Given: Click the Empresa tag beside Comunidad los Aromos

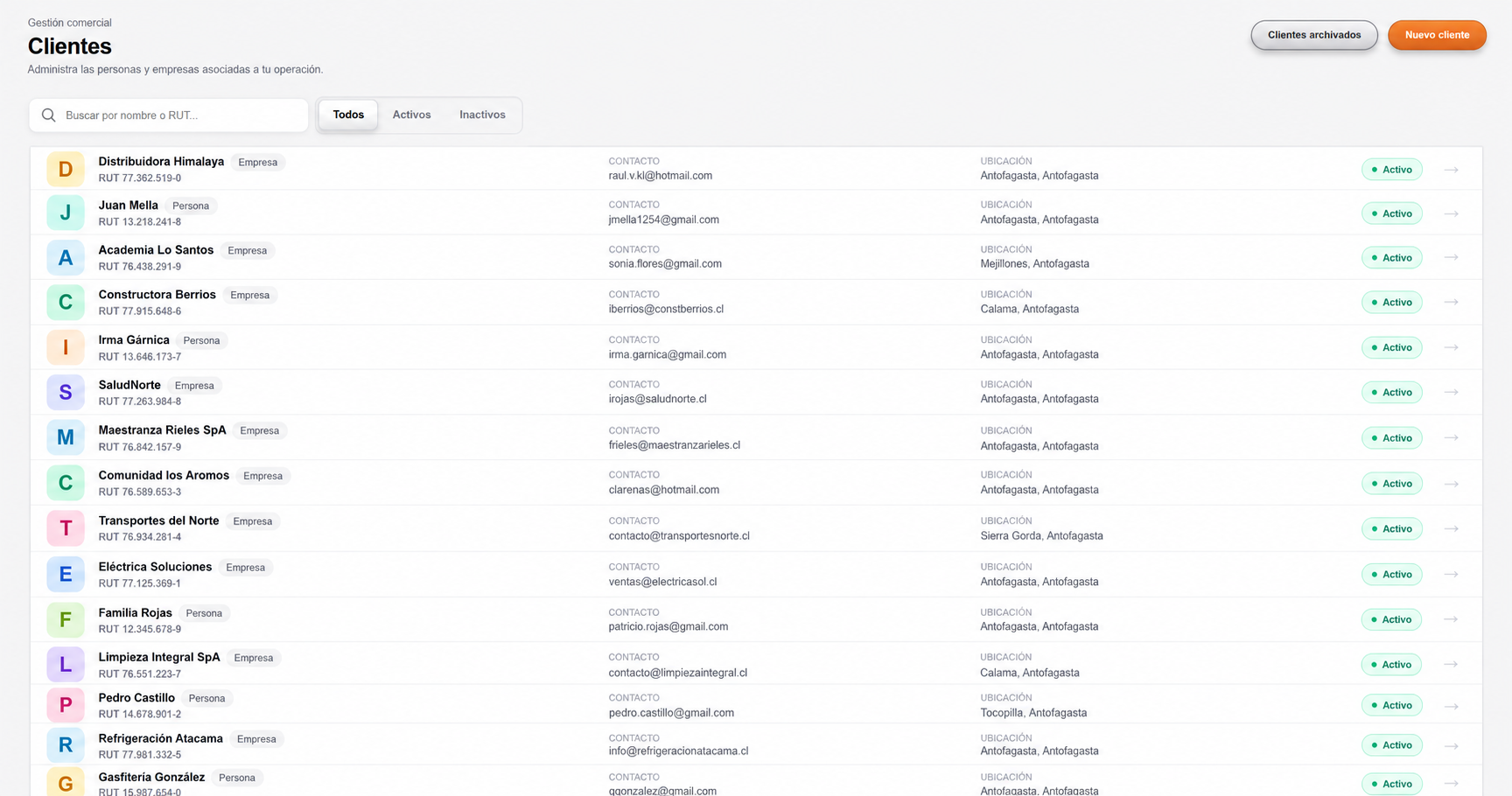Looking at the screenshot, I should tap(262, 476).
